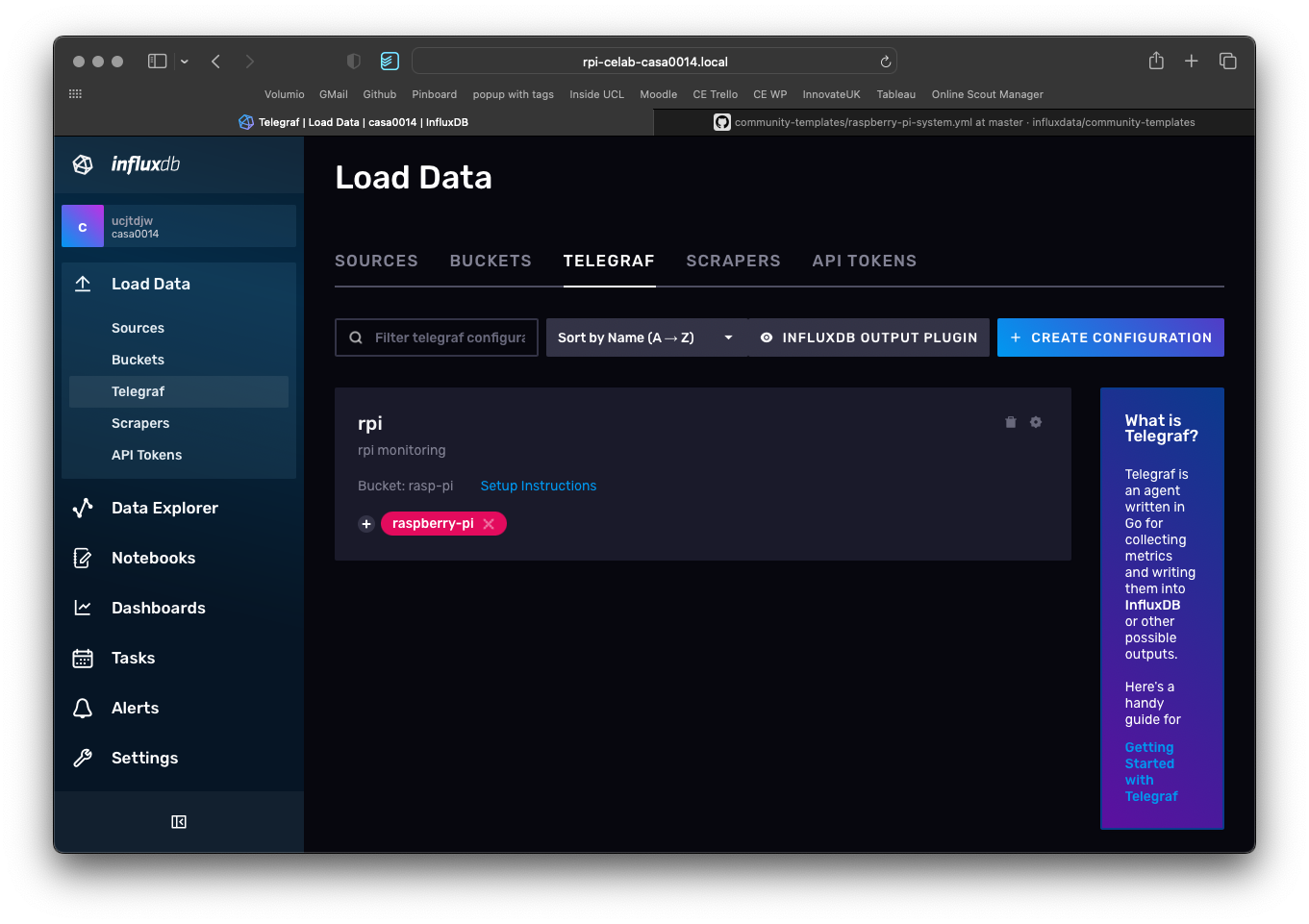The height and width of the screenshot is (924, 1309).
Task: Open the ucjtdjw casa0014 account menu
Action: coord(179,226)
